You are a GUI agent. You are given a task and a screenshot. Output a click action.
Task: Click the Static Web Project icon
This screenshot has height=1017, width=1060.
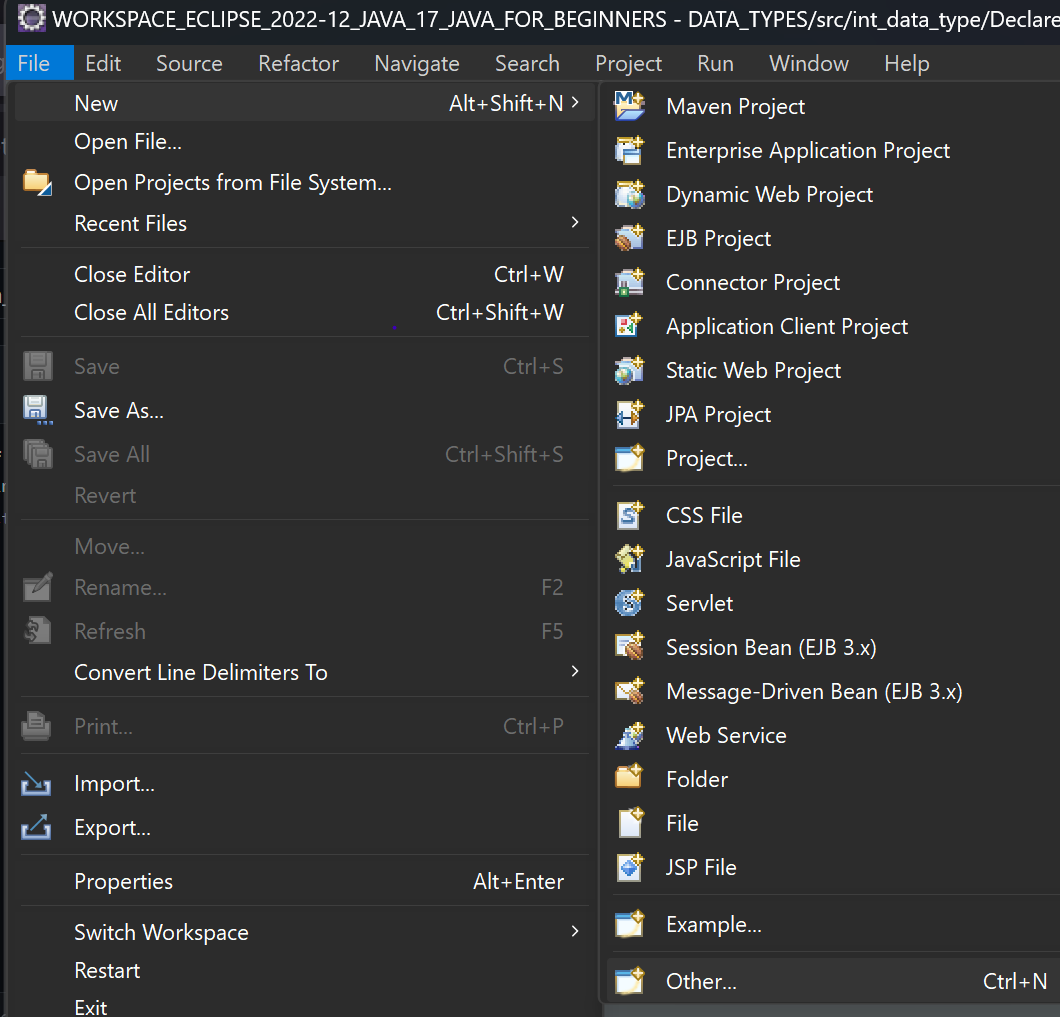click(629, 370)
